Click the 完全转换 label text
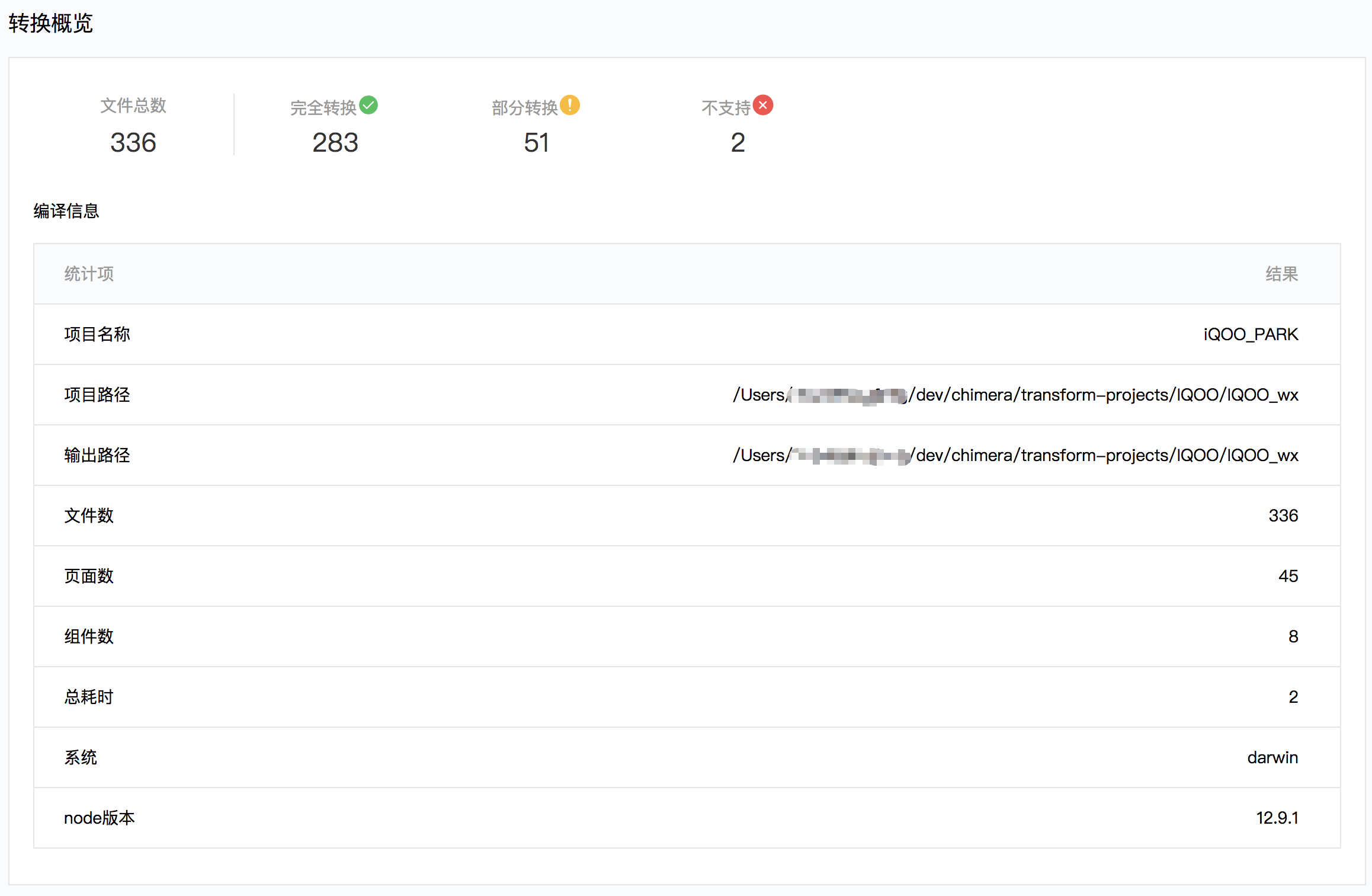Screen dimensions: 1372x896 click(323, 108)
